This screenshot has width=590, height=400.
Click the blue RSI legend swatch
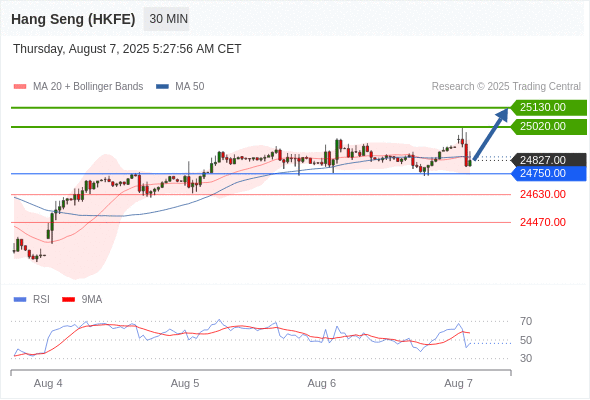[20, 300]
